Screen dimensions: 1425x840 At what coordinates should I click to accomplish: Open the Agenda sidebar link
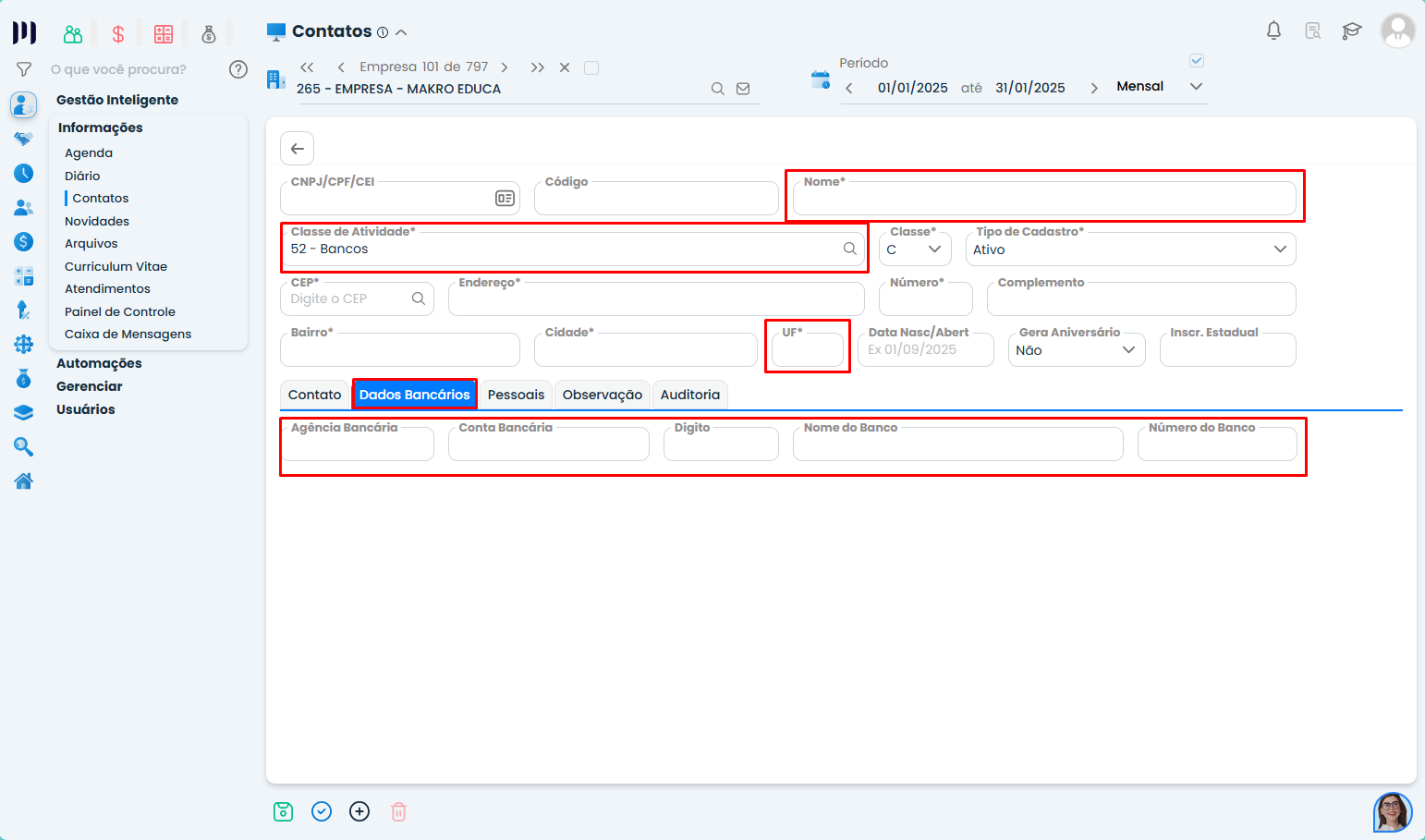pyautogui.click(x=89, y=153)
